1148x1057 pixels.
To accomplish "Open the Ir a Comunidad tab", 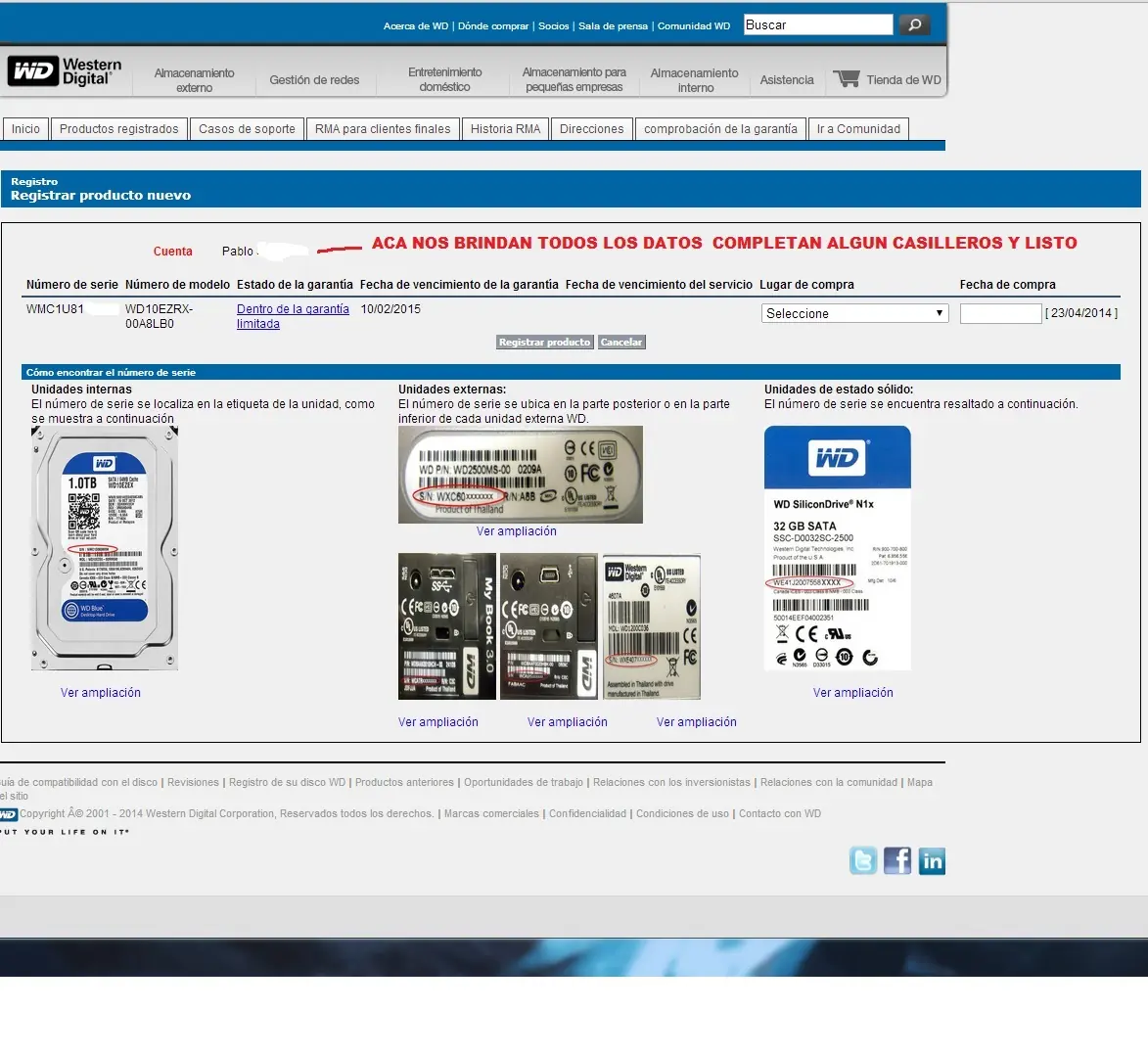I will (x=859, y=129).
